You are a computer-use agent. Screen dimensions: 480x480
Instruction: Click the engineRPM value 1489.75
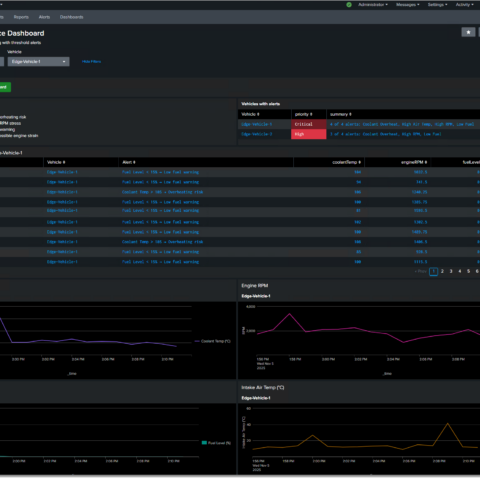419,232
